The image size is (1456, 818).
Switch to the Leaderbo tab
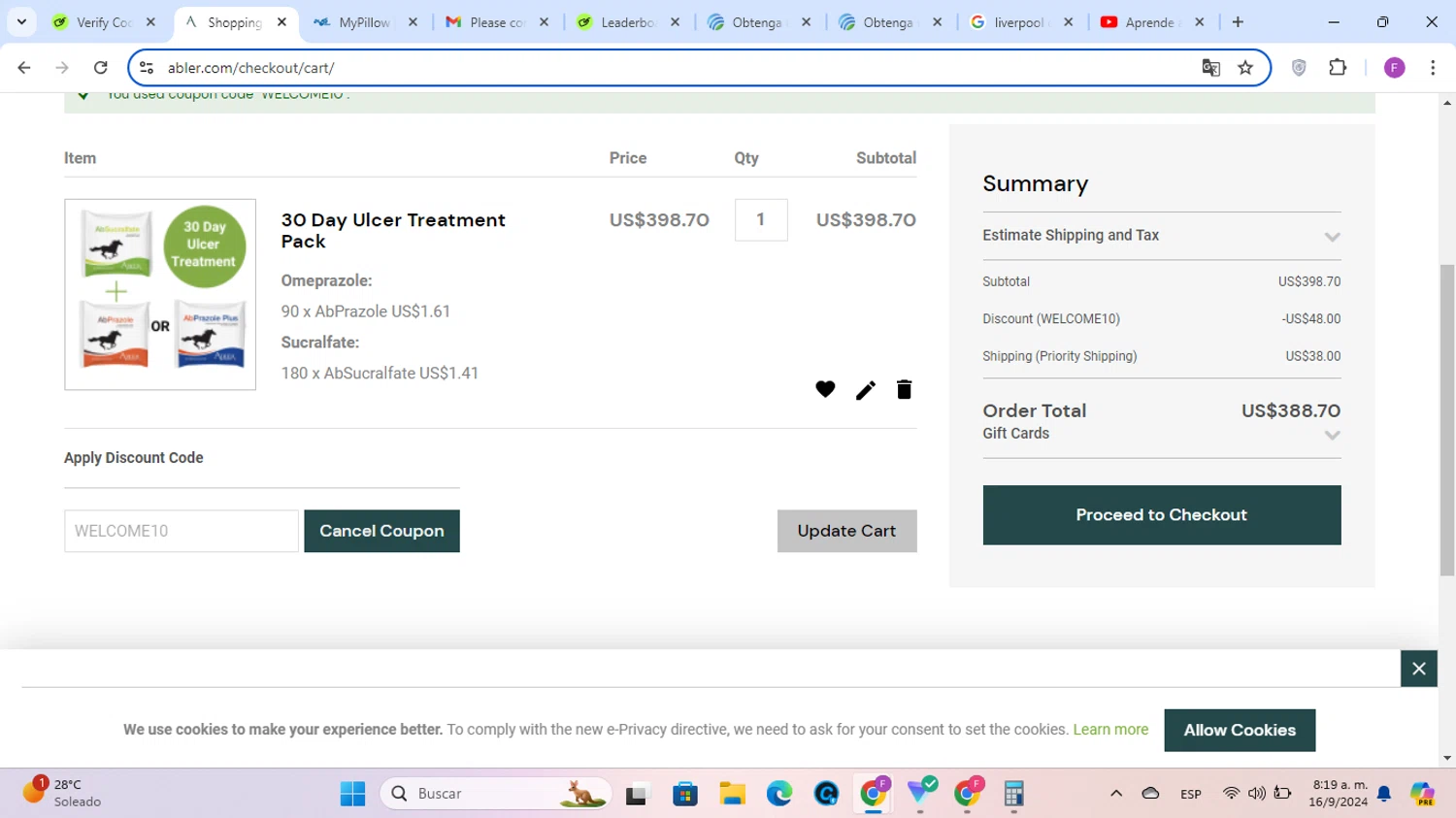(627, 22)
